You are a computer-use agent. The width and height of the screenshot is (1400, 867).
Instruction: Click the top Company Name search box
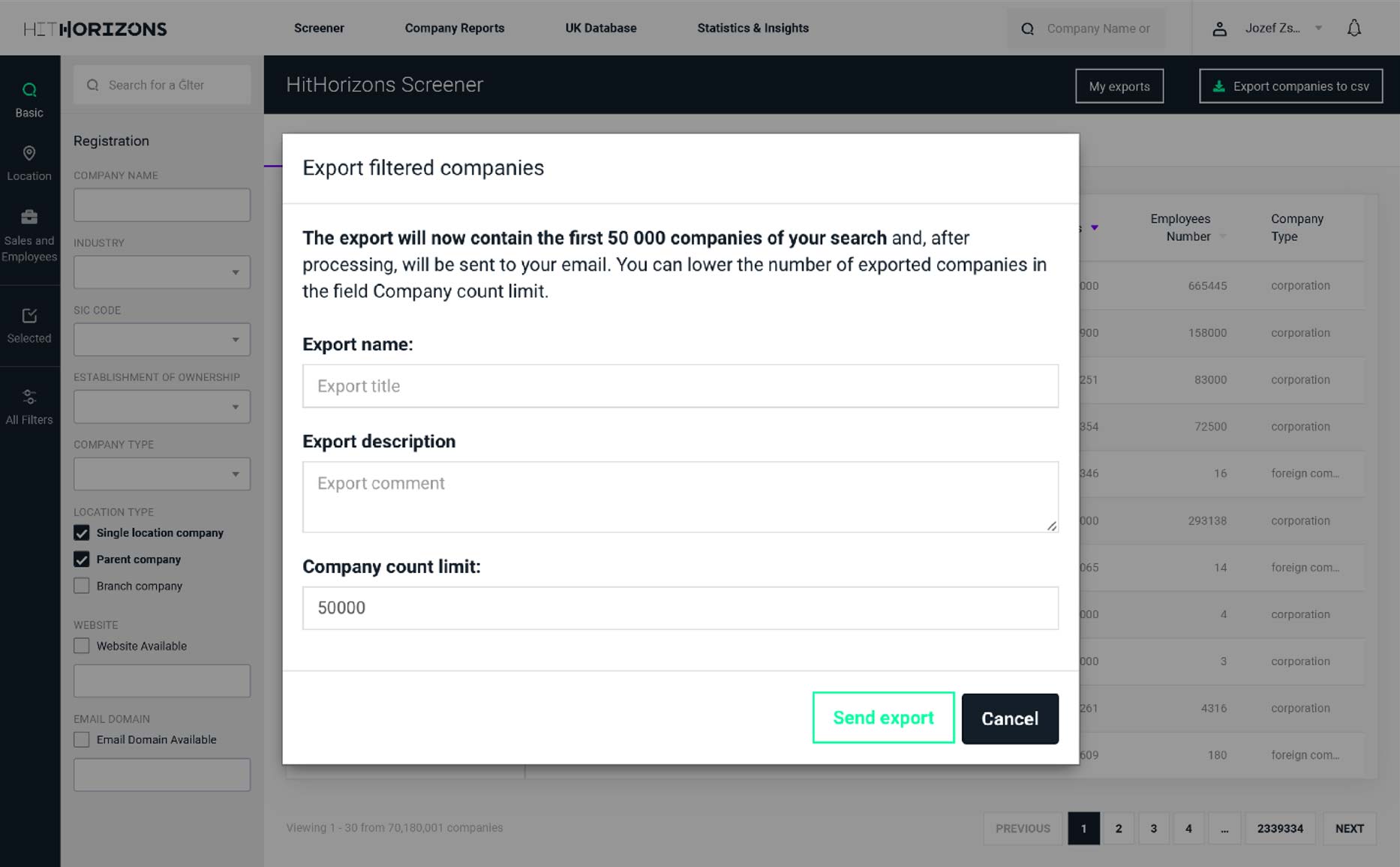(1086, 28)
